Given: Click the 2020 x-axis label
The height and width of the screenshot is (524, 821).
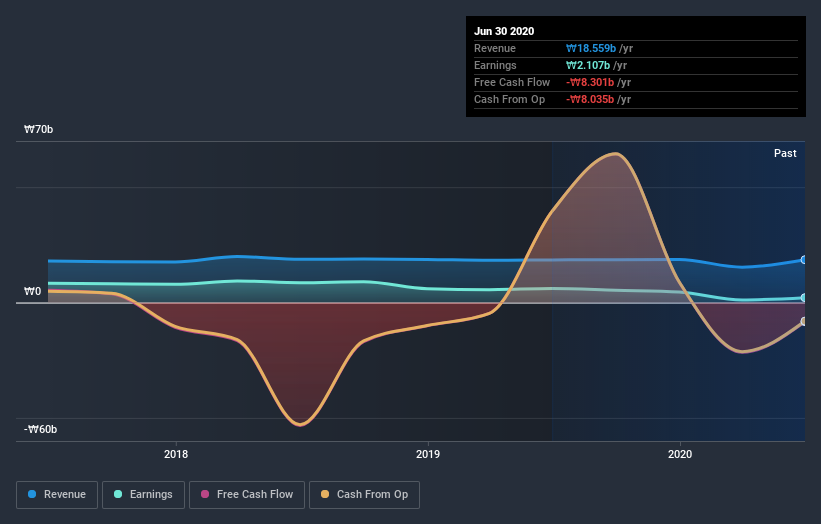Looking at the screenshot, I should pyautogui.click(x=680, y=454).
